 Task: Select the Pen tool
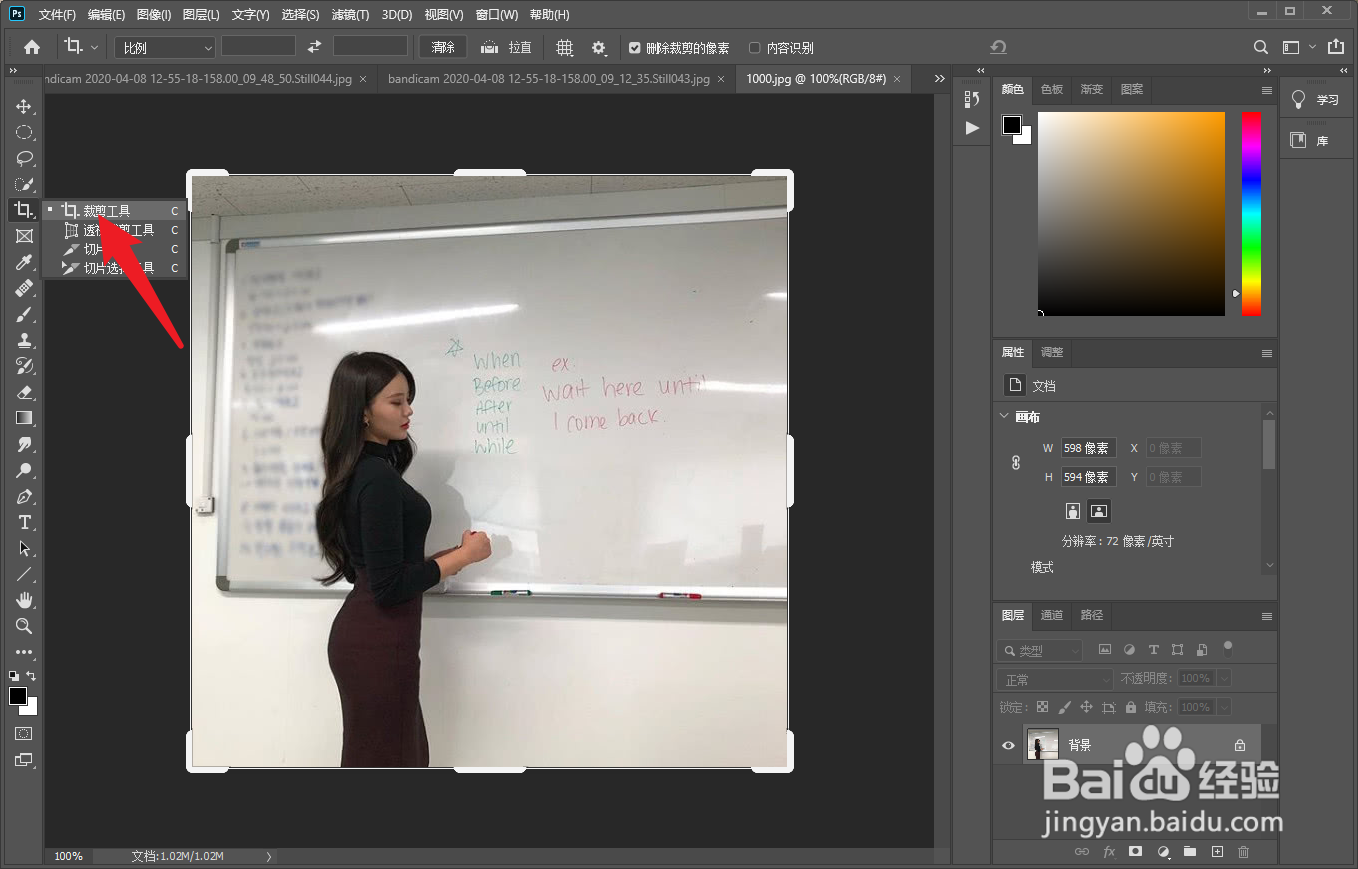[24, 496]
